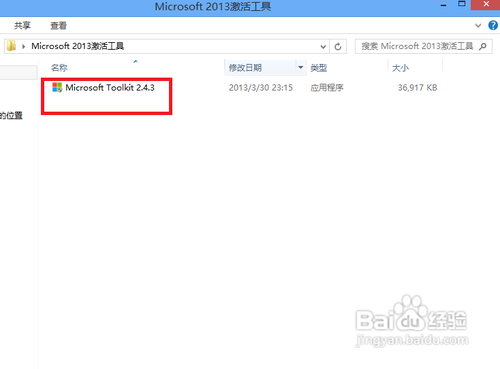Image resolution: width=500 pixels, height=369 pixels.
Task: Minimize the Explorer window
Action: [443, 5]
